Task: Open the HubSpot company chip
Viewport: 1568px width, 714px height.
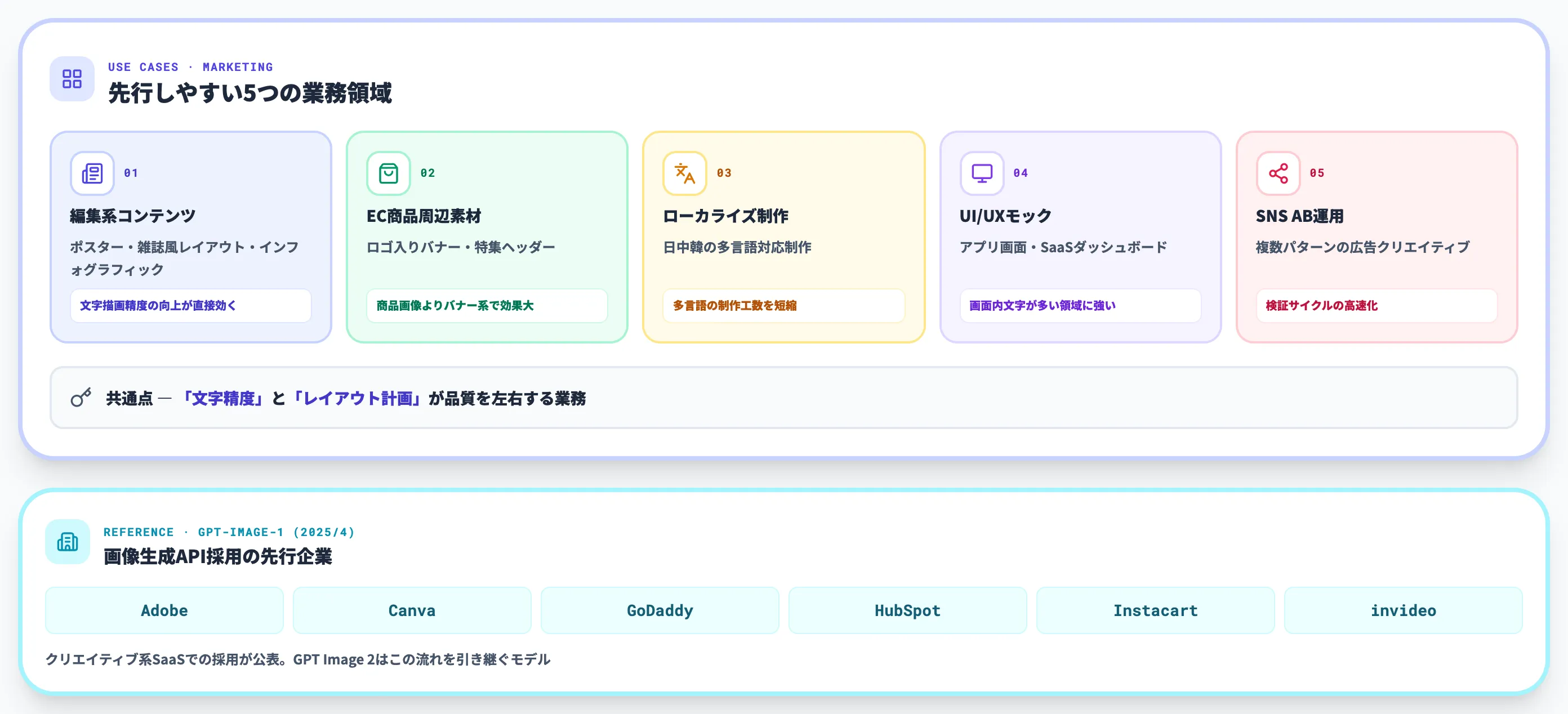Action: [907, 610]
